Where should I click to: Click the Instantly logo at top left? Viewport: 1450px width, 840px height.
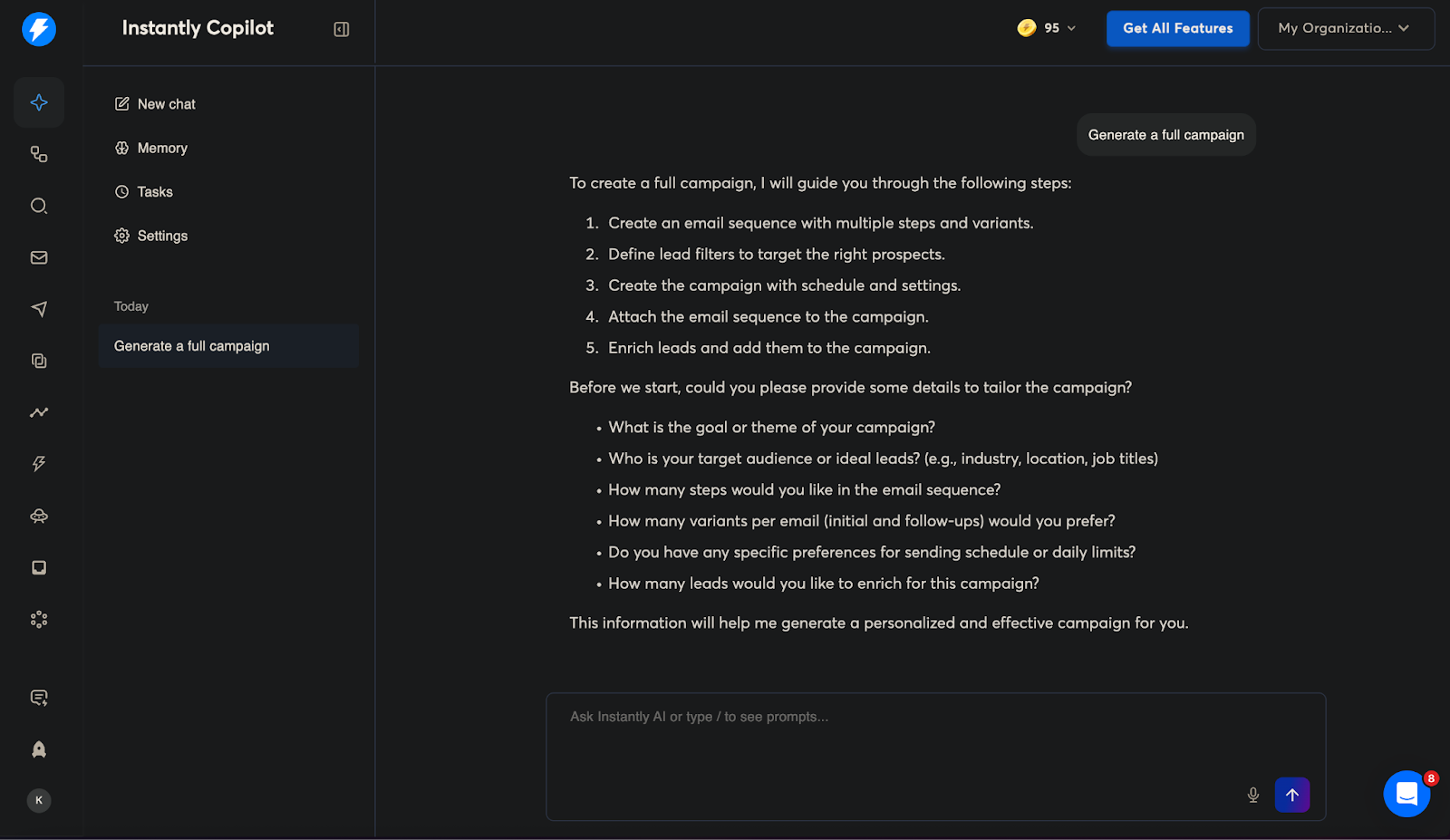38,28
